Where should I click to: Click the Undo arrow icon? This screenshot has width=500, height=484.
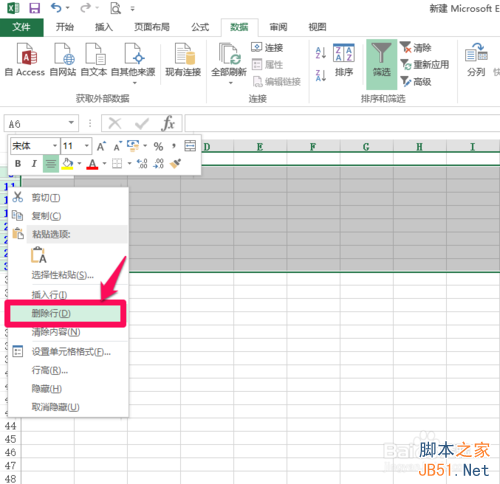point(56,8)
